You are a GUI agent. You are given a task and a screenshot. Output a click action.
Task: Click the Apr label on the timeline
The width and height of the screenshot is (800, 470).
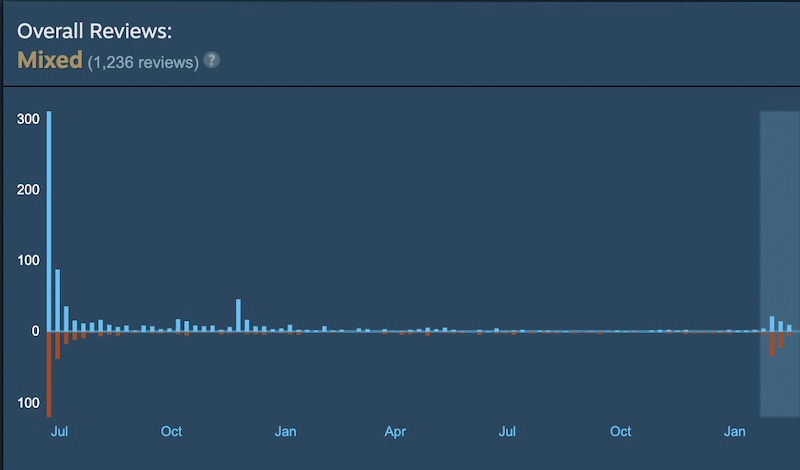pyautogui.click(x=395, y=432)
